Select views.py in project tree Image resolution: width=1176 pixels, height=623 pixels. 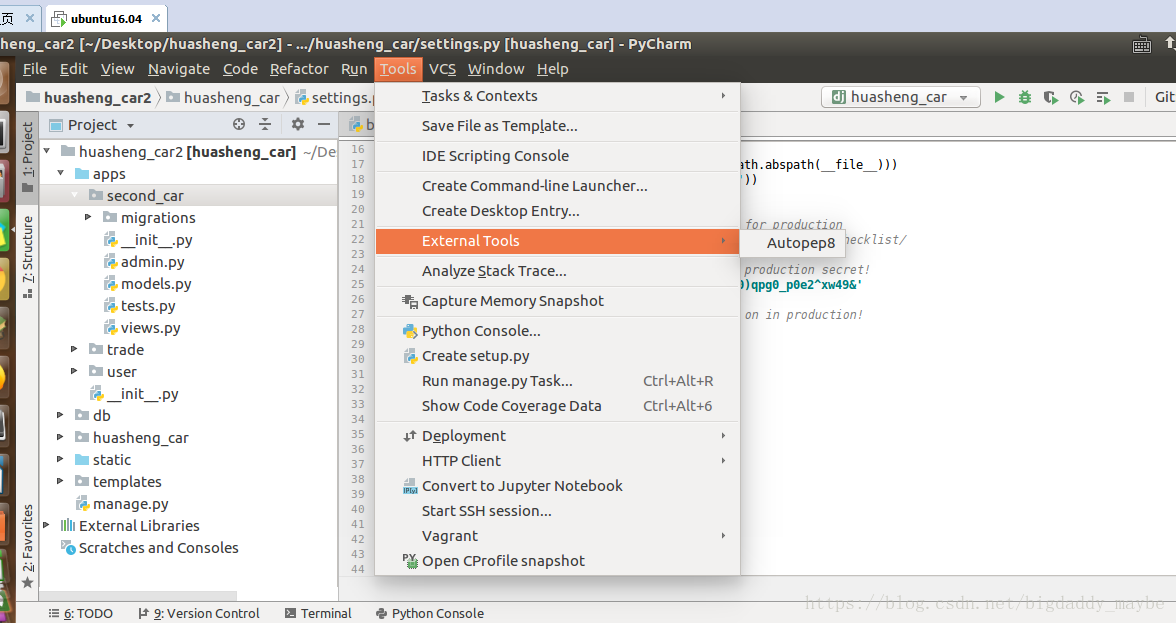(150, 328)
